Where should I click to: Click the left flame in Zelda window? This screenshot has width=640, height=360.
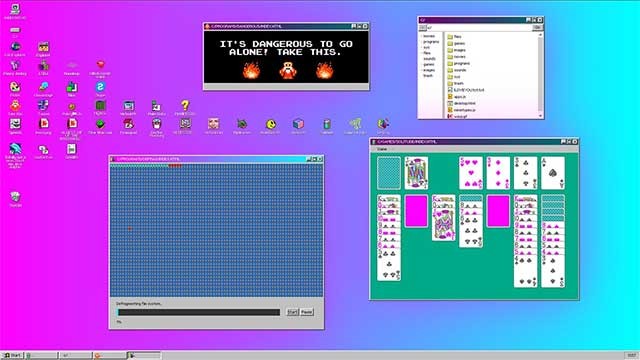coord(251,70)
